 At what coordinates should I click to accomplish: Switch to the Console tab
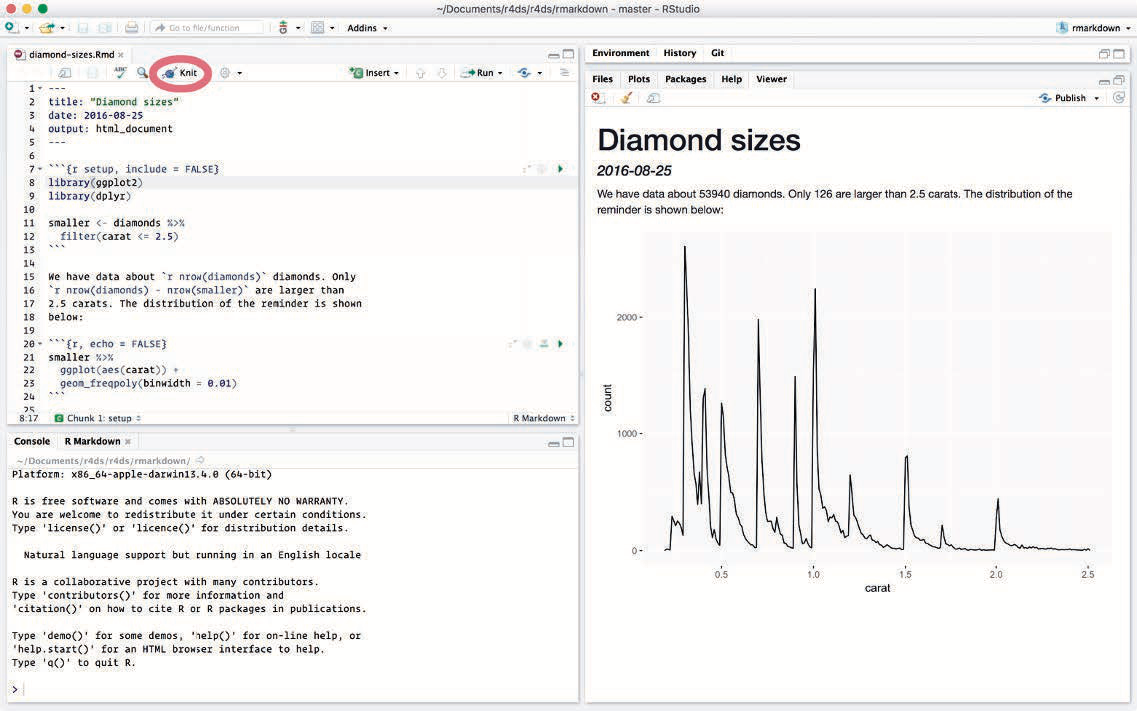(32, 441)
